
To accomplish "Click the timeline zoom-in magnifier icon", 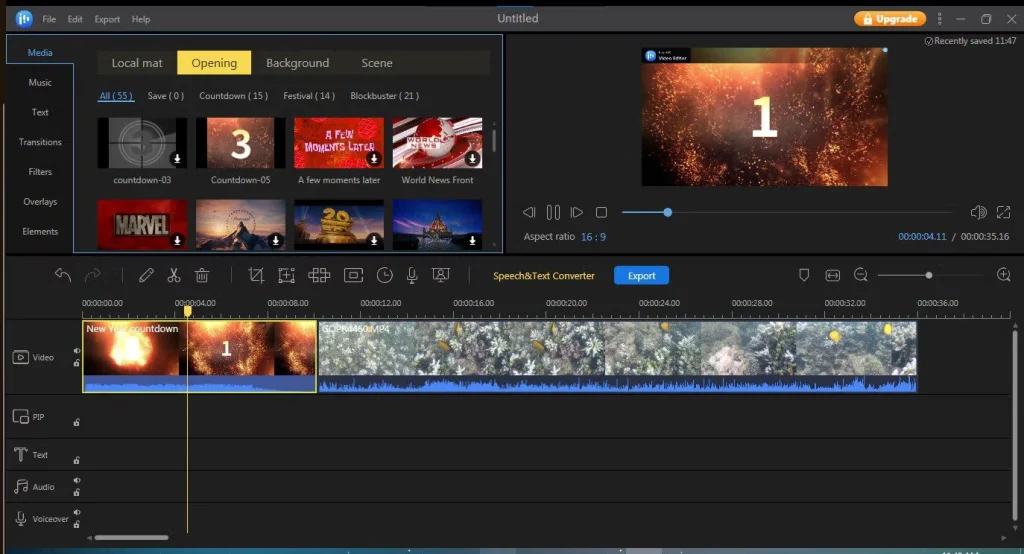I will coord(1004,275).
